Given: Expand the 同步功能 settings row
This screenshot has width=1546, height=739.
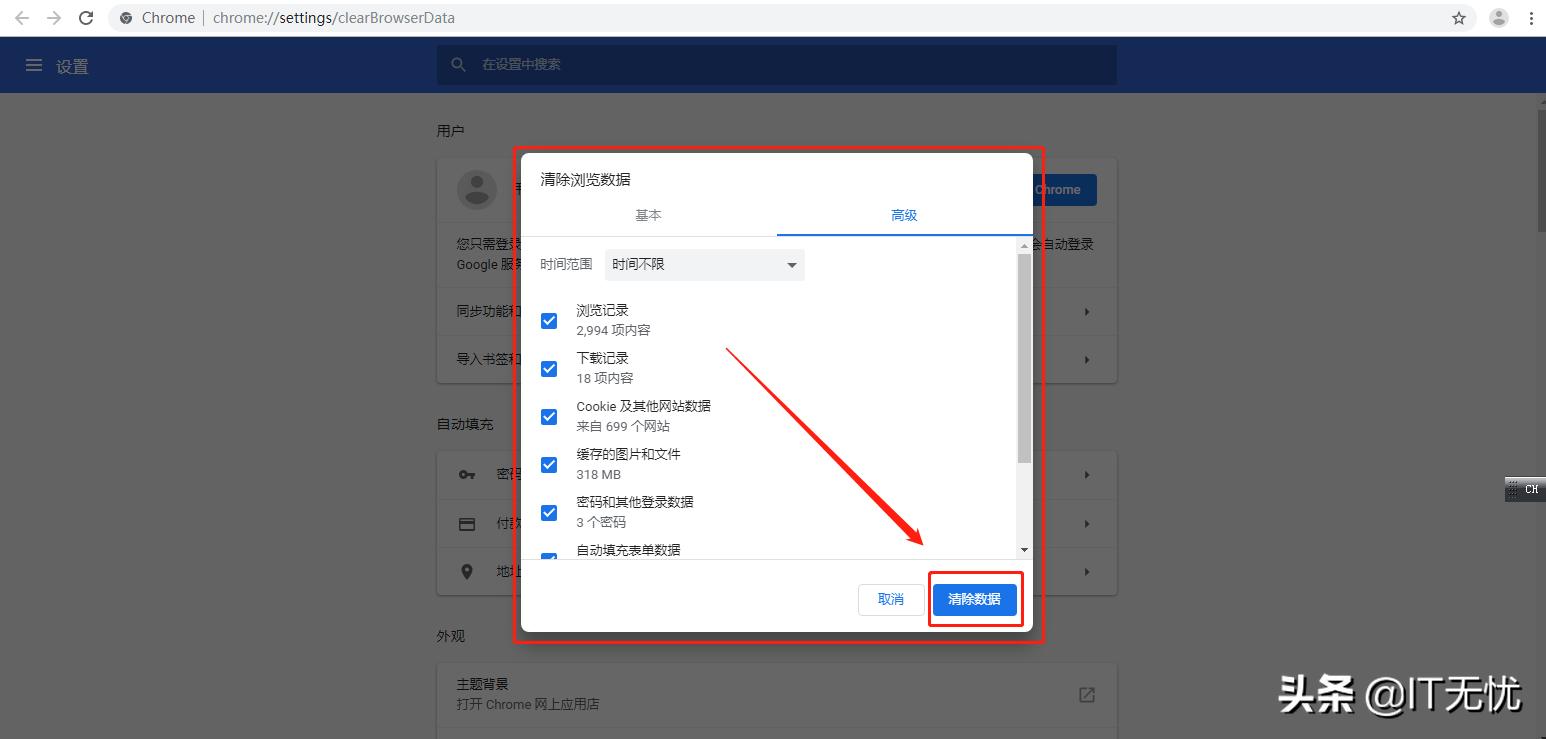Looking at the screenshot, I should (x=1087, y=311).
